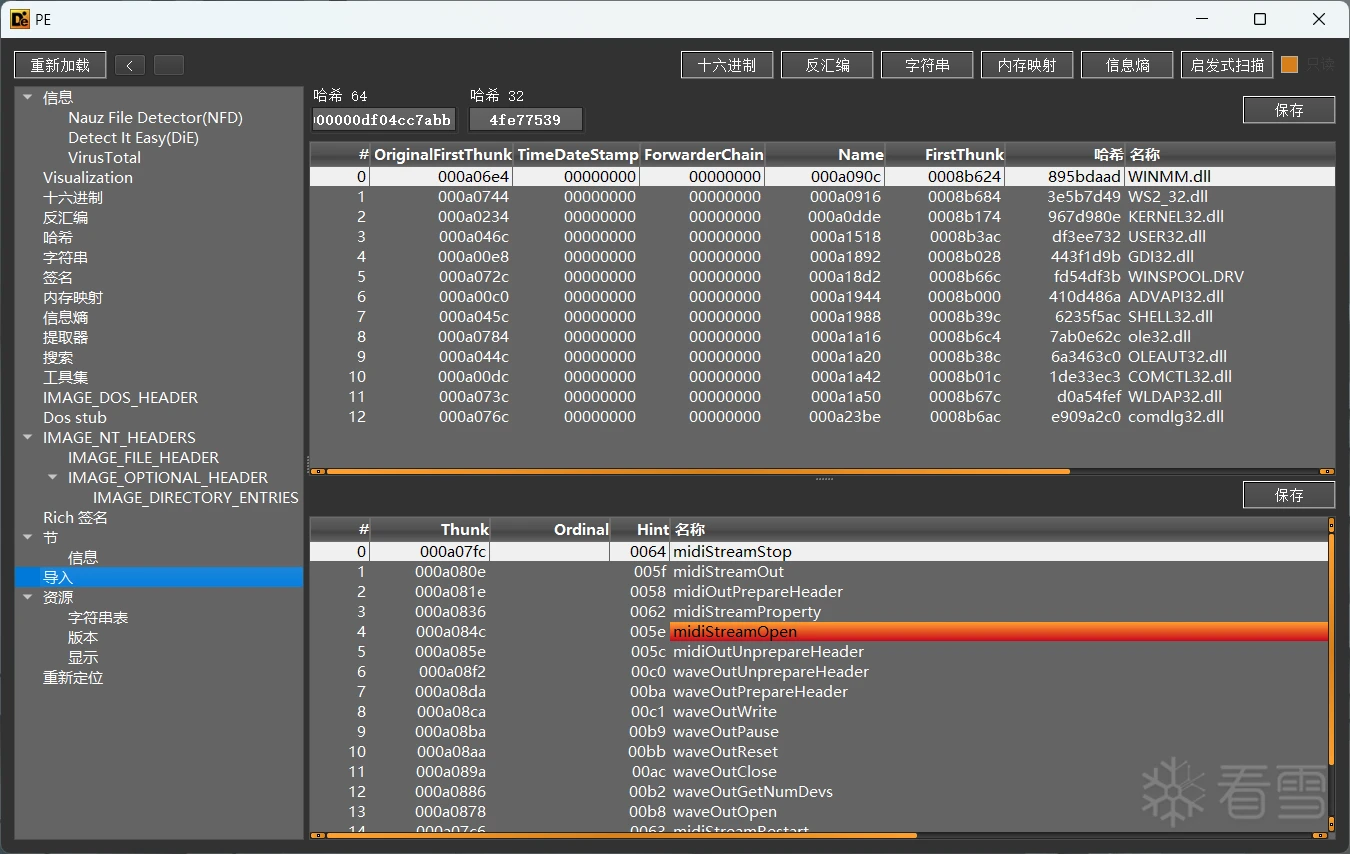The image size is (1350, 854).
Task: Open the 反汇编 disassembly button
Action: coord(827,65)
